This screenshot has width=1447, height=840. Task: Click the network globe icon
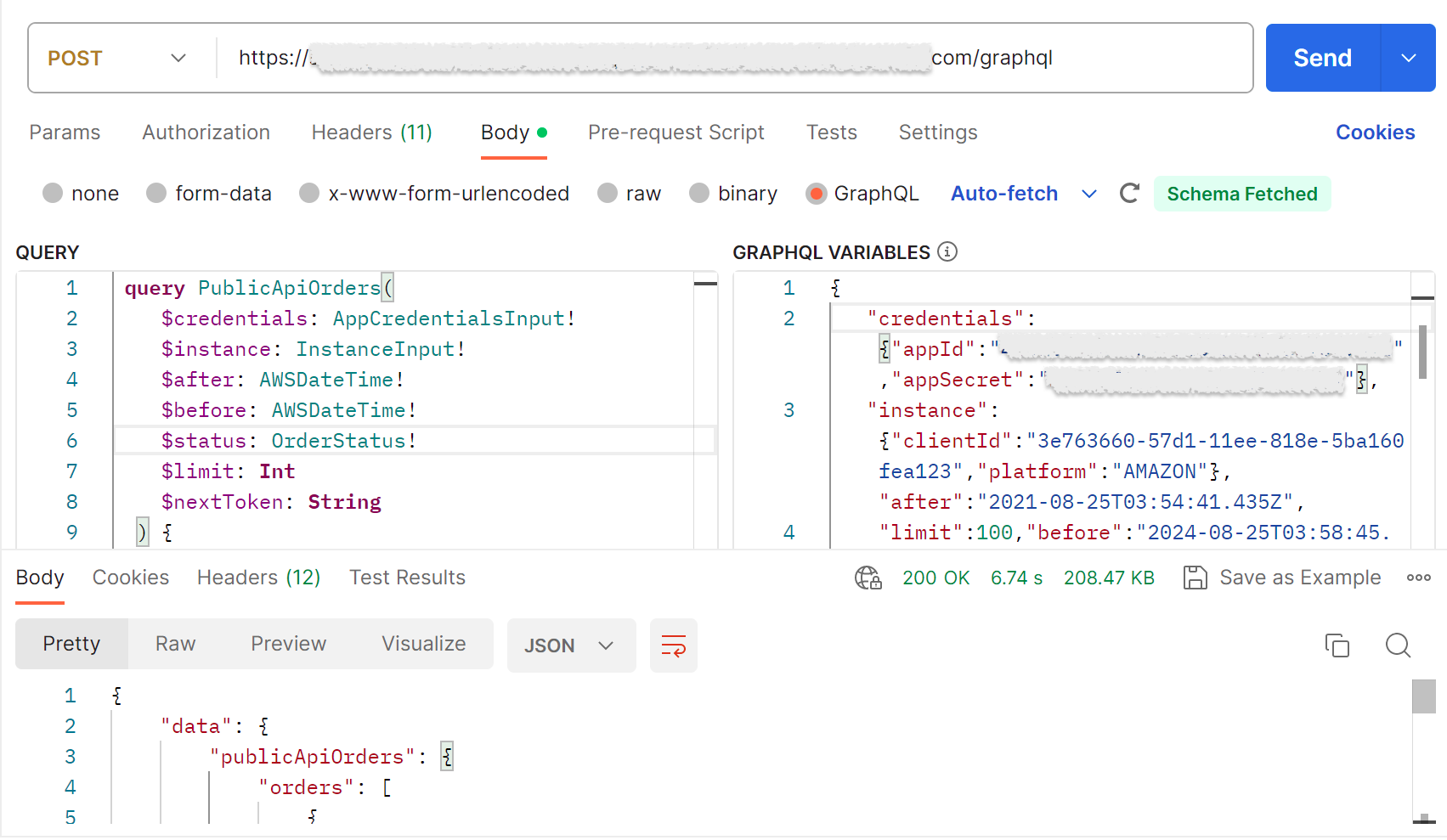pyautogui.click(x=868, y=578)
